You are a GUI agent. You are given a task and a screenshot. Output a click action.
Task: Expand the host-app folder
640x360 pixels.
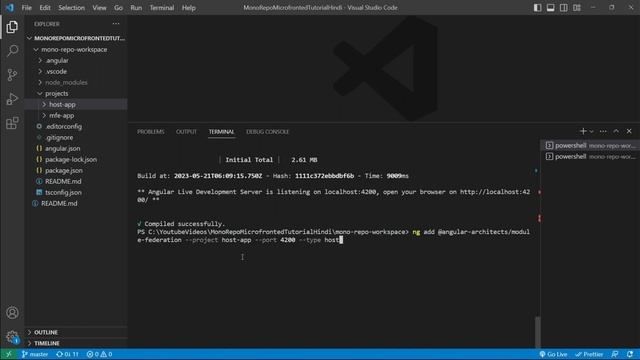pyautogui.click(x=76, y=104)
